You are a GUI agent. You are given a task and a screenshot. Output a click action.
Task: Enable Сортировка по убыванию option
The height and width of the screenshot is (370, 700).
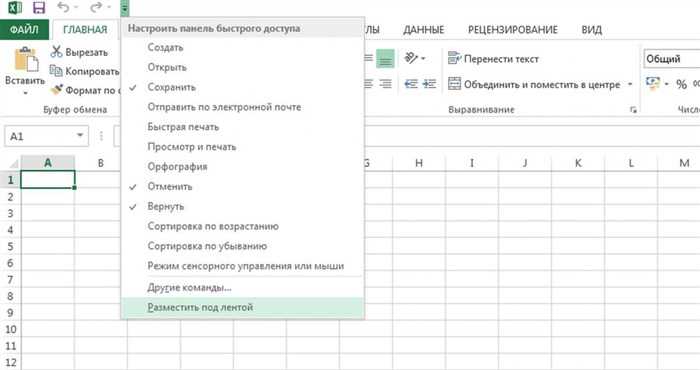pos(243,246)
